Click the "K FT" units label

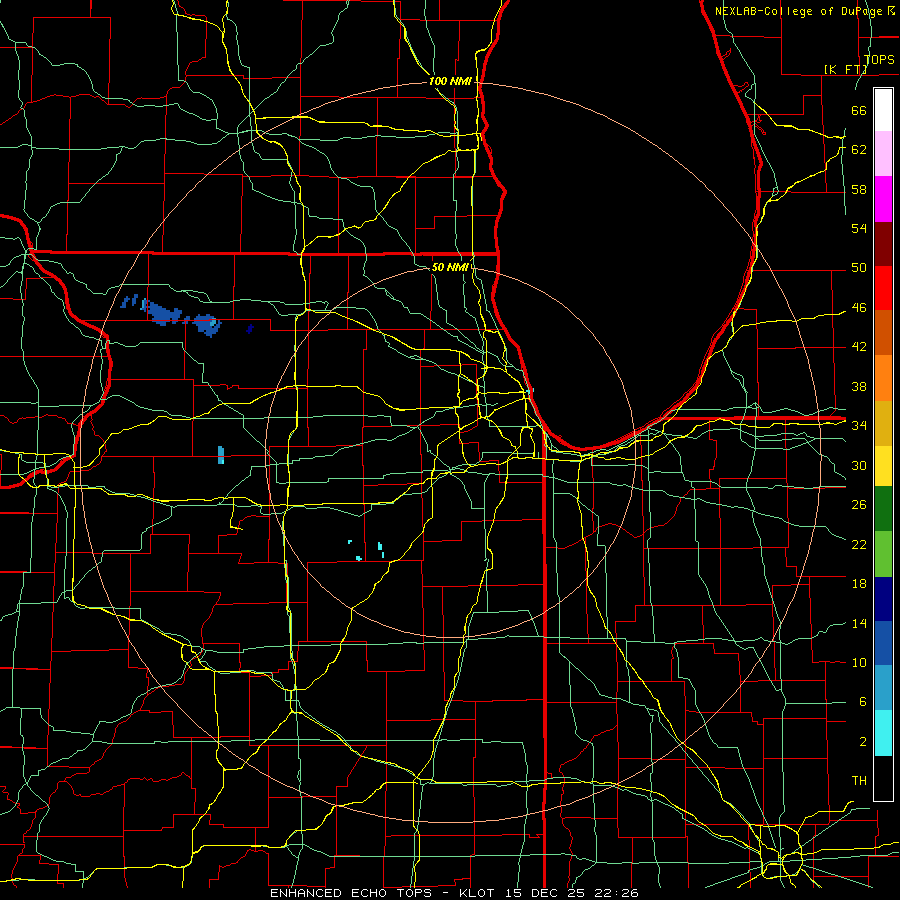coord(845,69)
